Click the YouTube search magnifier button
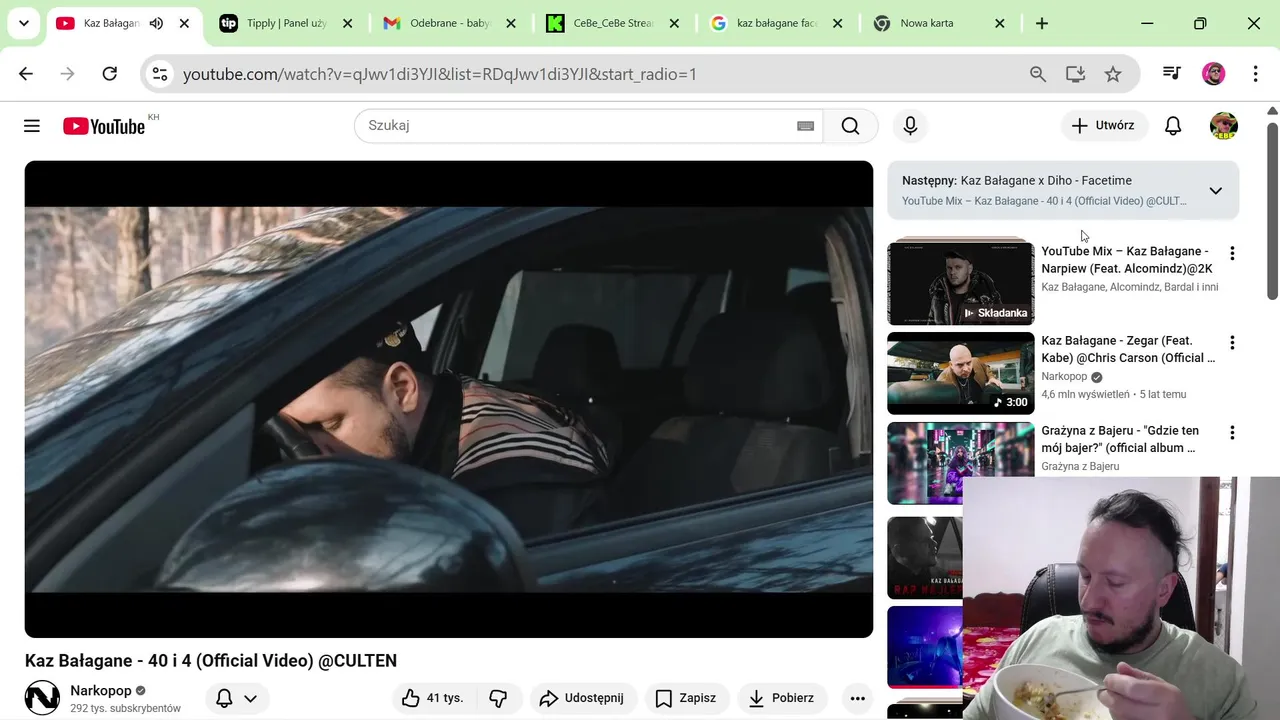Image resolution: width=1280 pixels, height=720 pixels. pyautogui.click(x=850, y=125)
